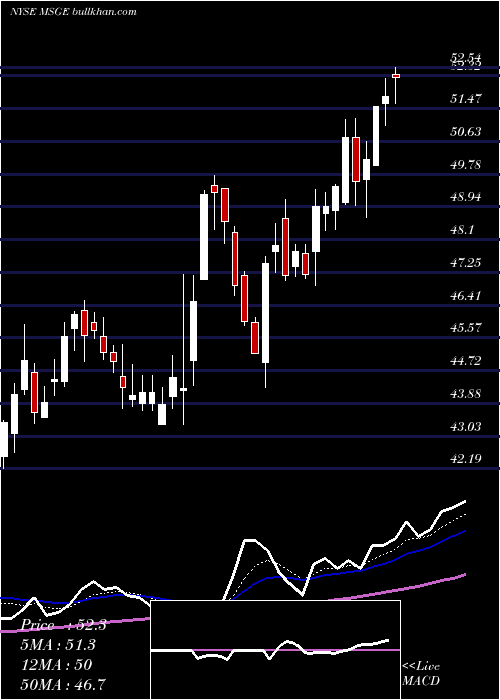This screenshot has width=500, height=700.
Task: Click the 5MA : 51.3 readout
Action: click(x=58, y=645)
